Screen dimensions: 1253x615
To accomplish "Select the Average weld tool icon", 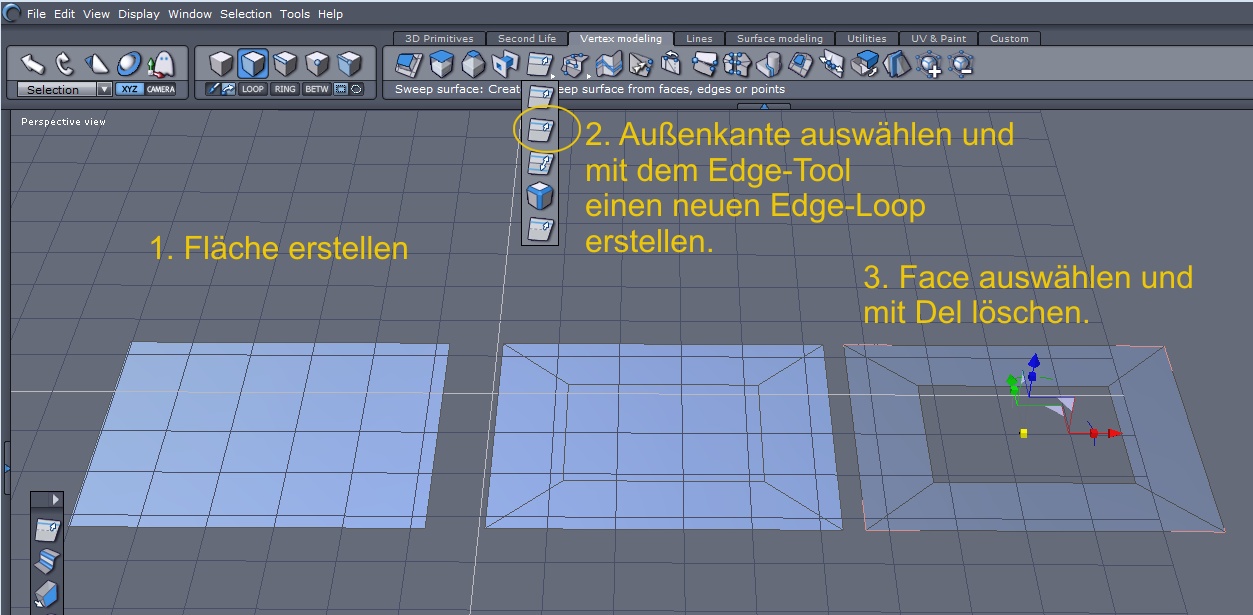I will pyautogui.click(x=737, y=65).
